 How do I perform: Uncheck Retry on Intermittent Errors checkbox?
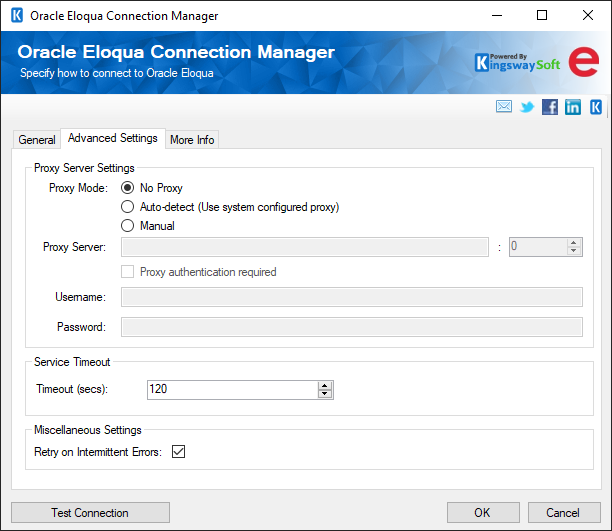coord(178,451)
